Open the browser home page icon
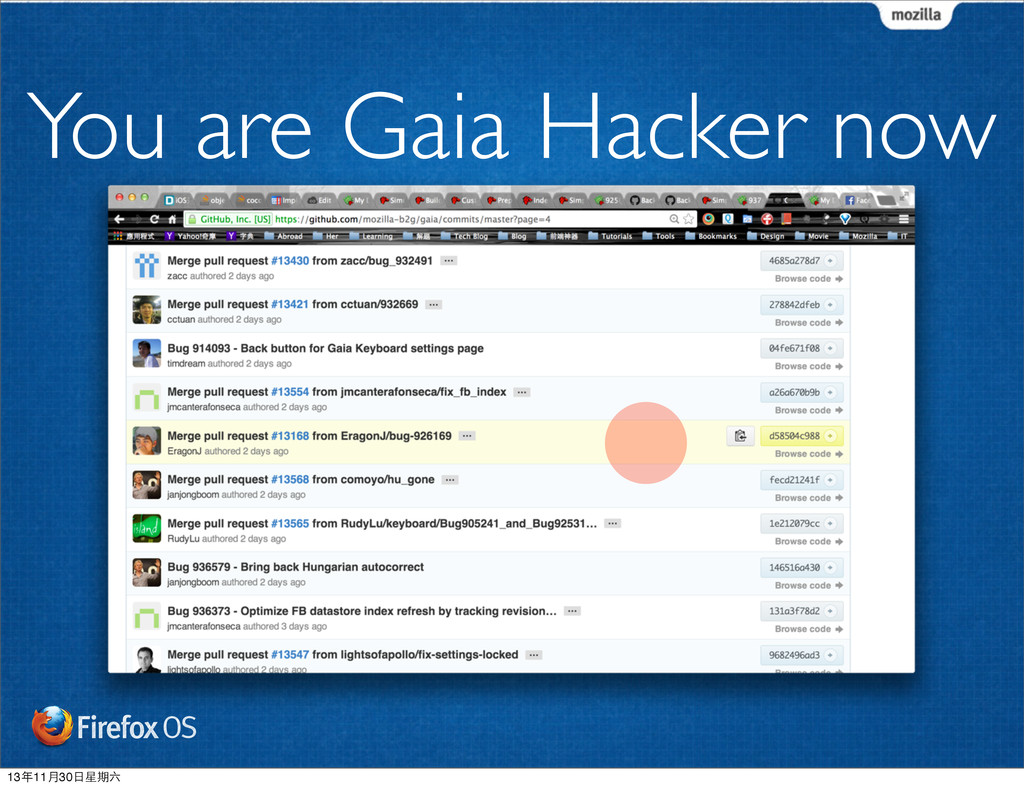The width and height of the screenshot is (1024, 788). click(x=172, y=219)
